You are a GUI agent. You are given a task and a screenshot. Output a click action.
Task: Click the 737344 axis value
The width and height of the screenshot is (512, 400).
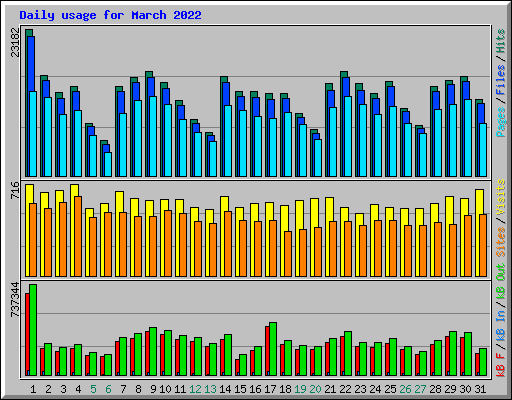(x=15, y=300)
